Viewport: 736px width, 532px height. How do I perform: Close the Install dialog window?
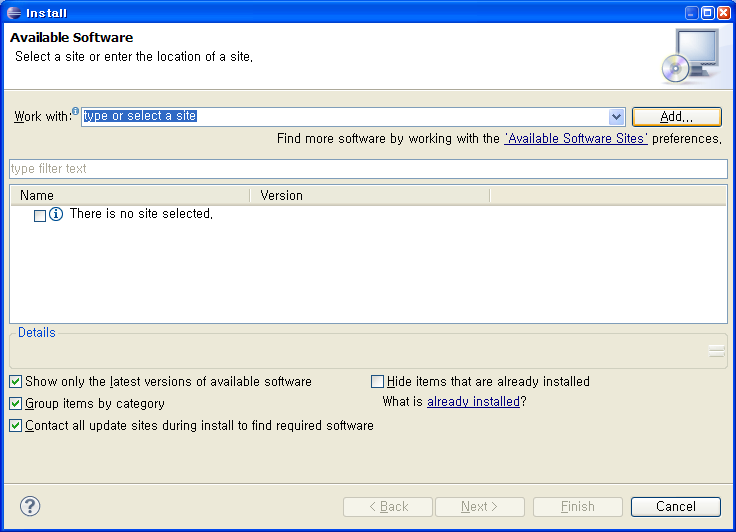click(724, 13)
